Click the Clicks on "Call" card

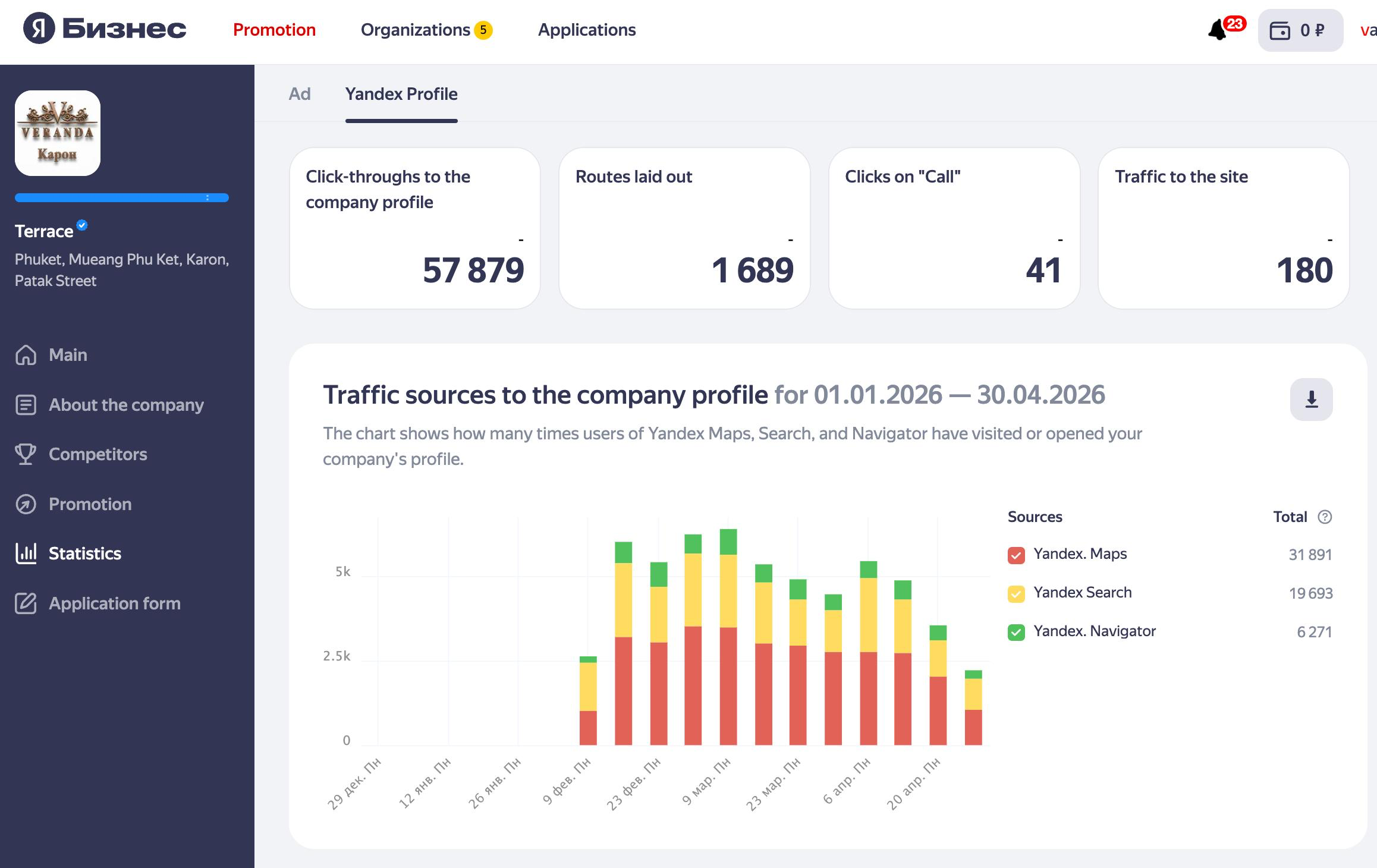[954, 228]
